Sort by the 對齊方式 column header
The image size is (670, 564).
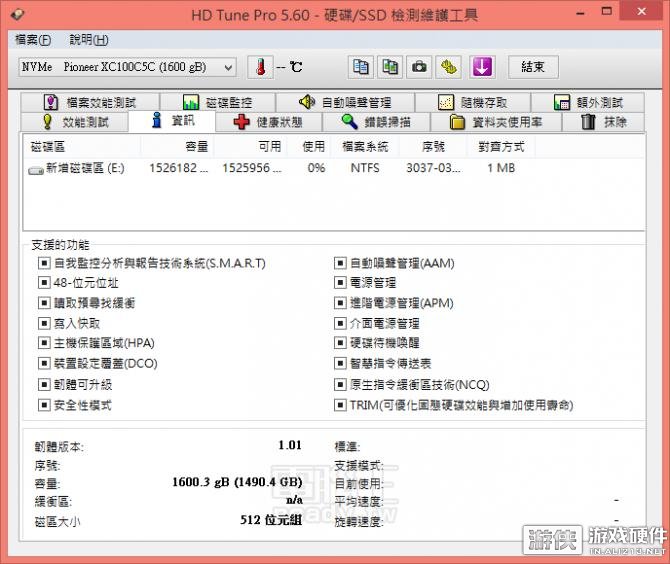[x=501, y=147]
